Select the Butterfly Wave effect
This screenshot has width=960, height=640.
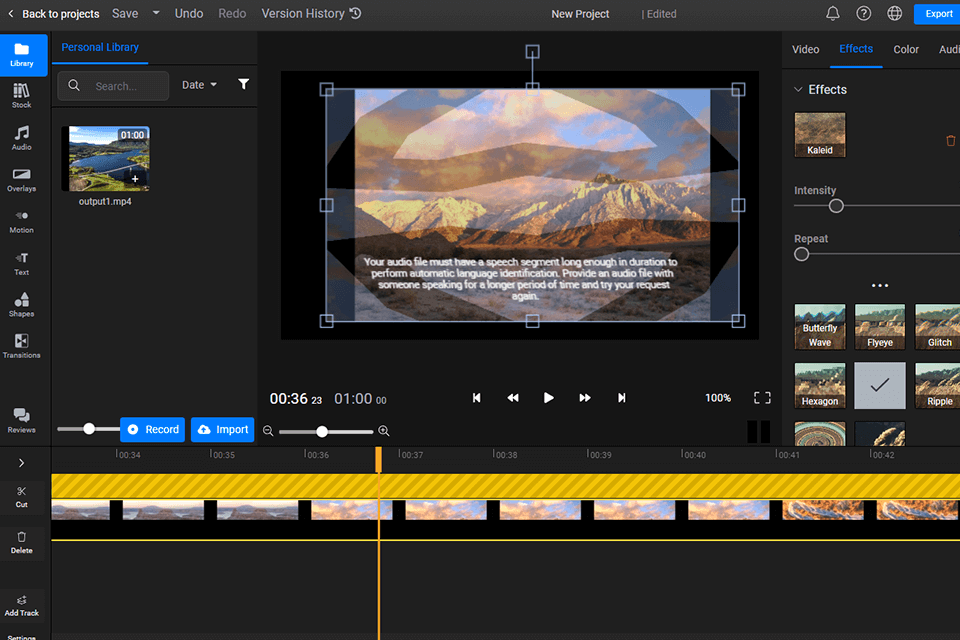tap(820, 326)
